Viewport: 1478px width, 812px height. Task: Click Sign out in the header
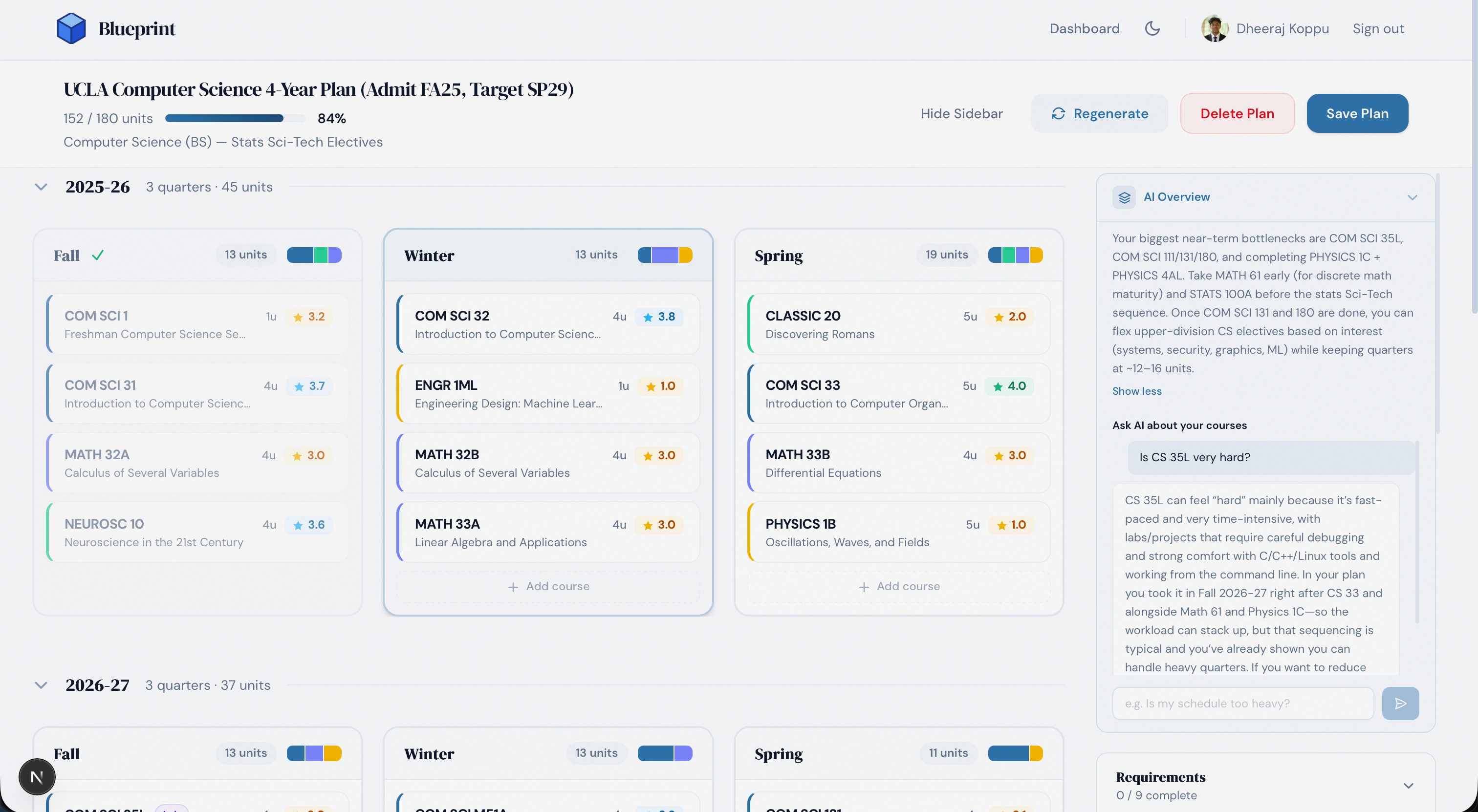point(1378,28)
